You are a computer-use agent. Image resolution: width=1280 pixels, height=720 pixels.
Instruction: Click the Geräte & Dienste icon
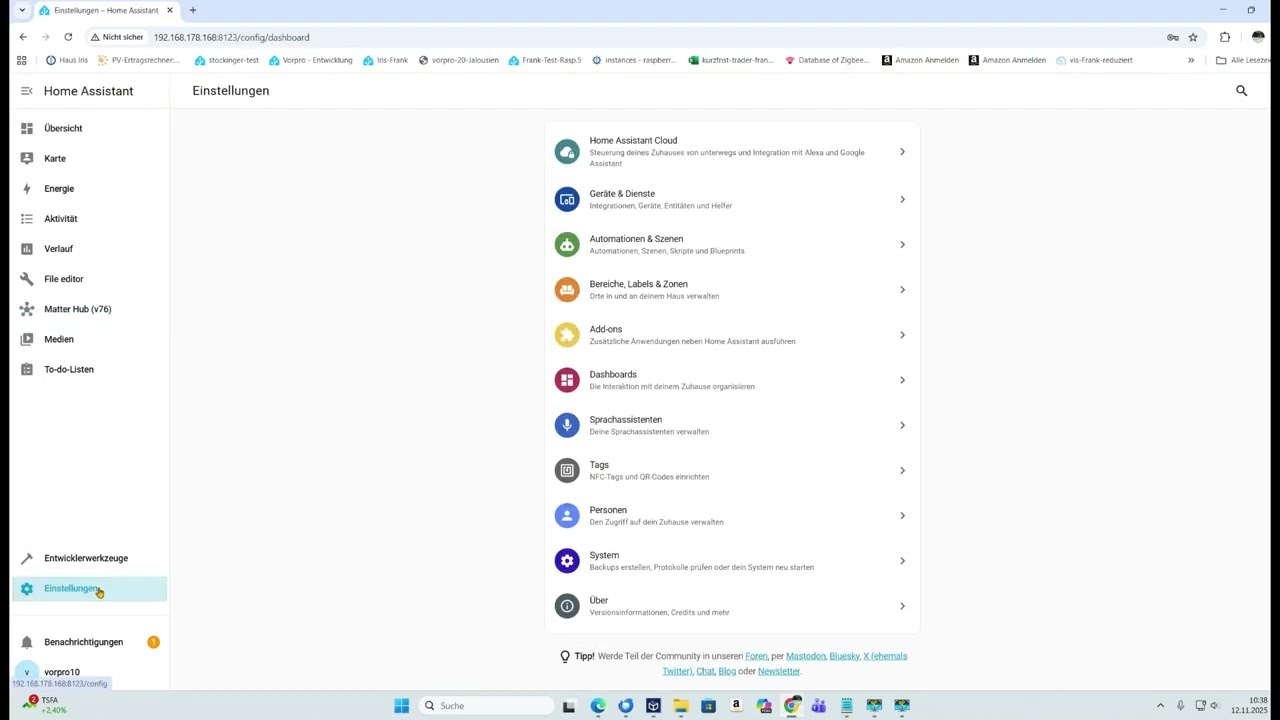(x=567, y=199)
